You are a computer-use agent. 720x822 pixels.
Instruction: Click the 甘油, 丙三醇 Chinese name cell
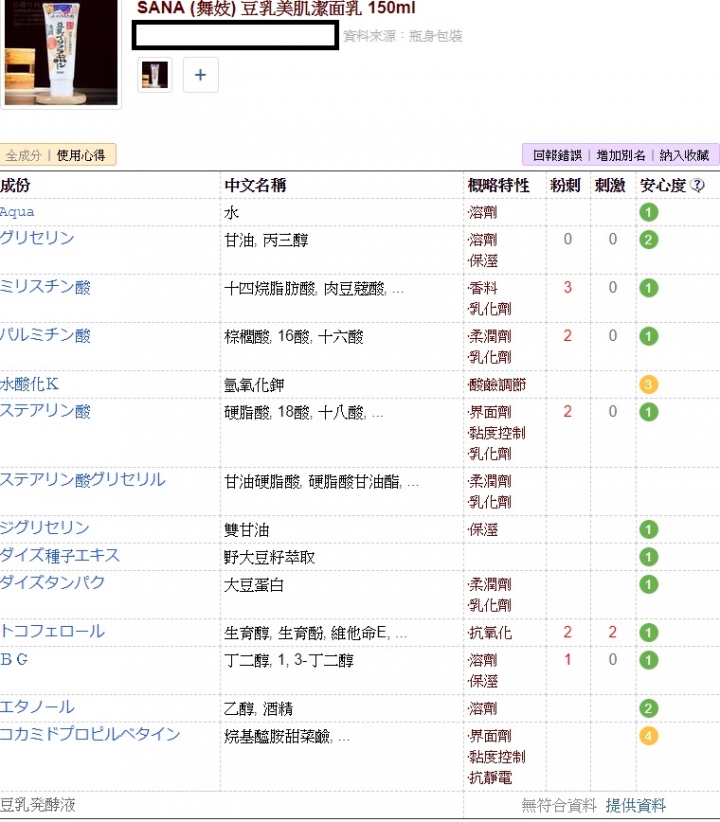coord(266,240)
